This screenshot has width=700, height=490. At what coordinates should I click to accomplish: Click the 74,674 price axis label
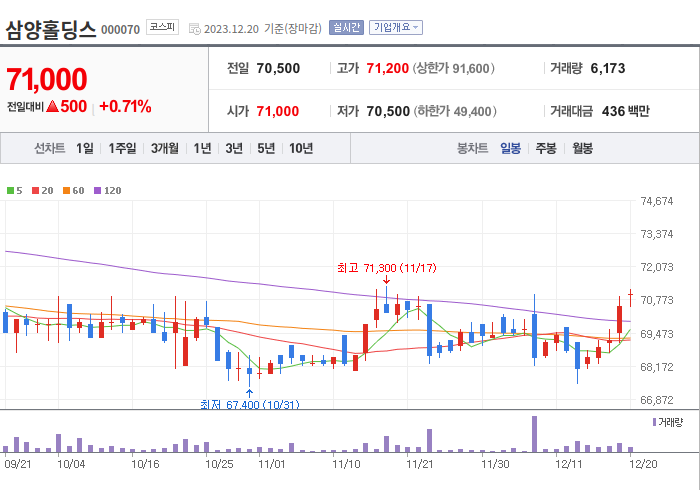pyautogui.click(x=657, y=201)
